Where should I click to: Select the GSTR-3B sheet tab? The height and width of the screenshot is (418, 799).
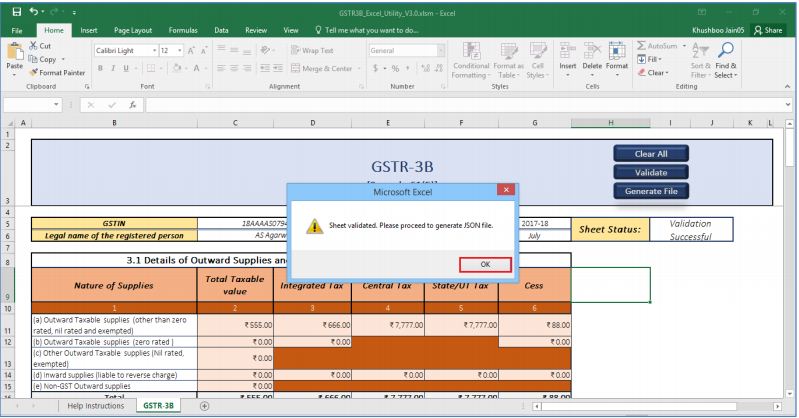point(158,406)
